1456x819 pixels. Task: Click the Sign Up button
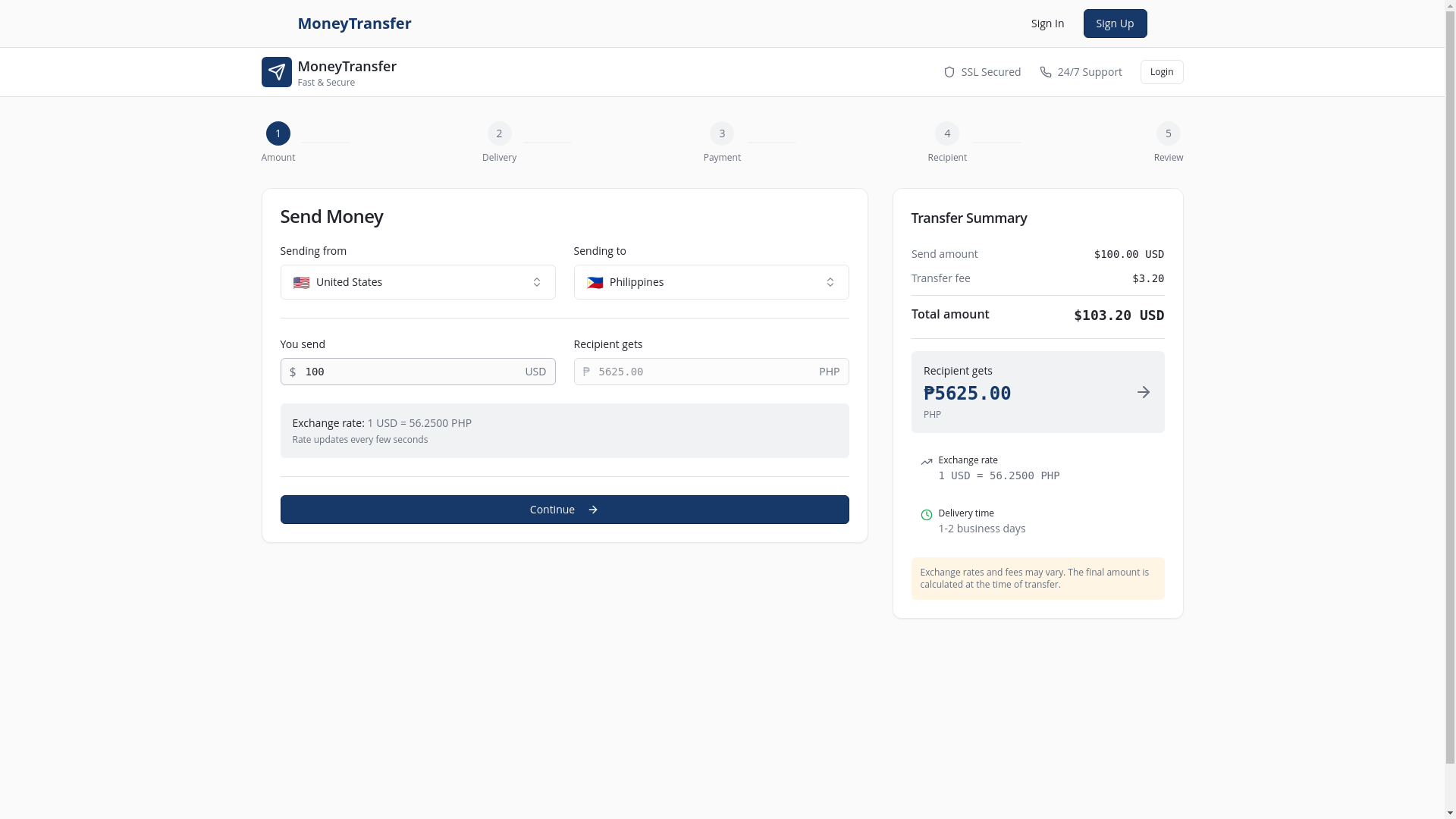point(1114,24)
